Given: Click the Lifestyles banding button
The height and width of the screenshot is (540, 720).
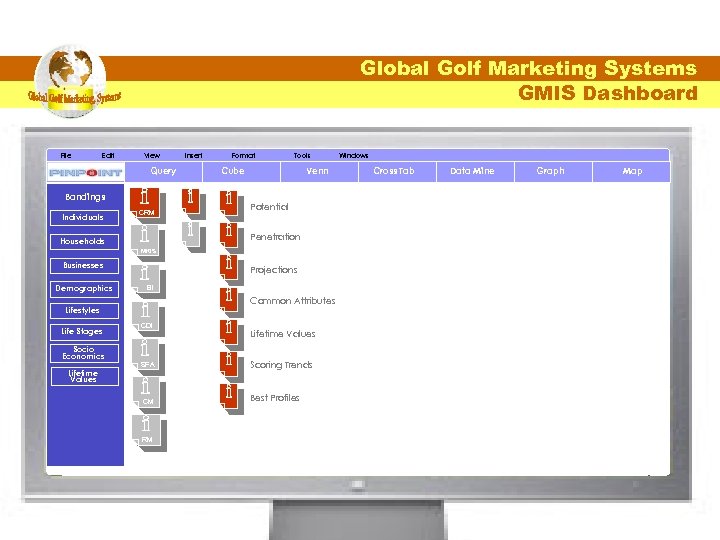Looking at the screenshot, I should [x=84, y=311].
